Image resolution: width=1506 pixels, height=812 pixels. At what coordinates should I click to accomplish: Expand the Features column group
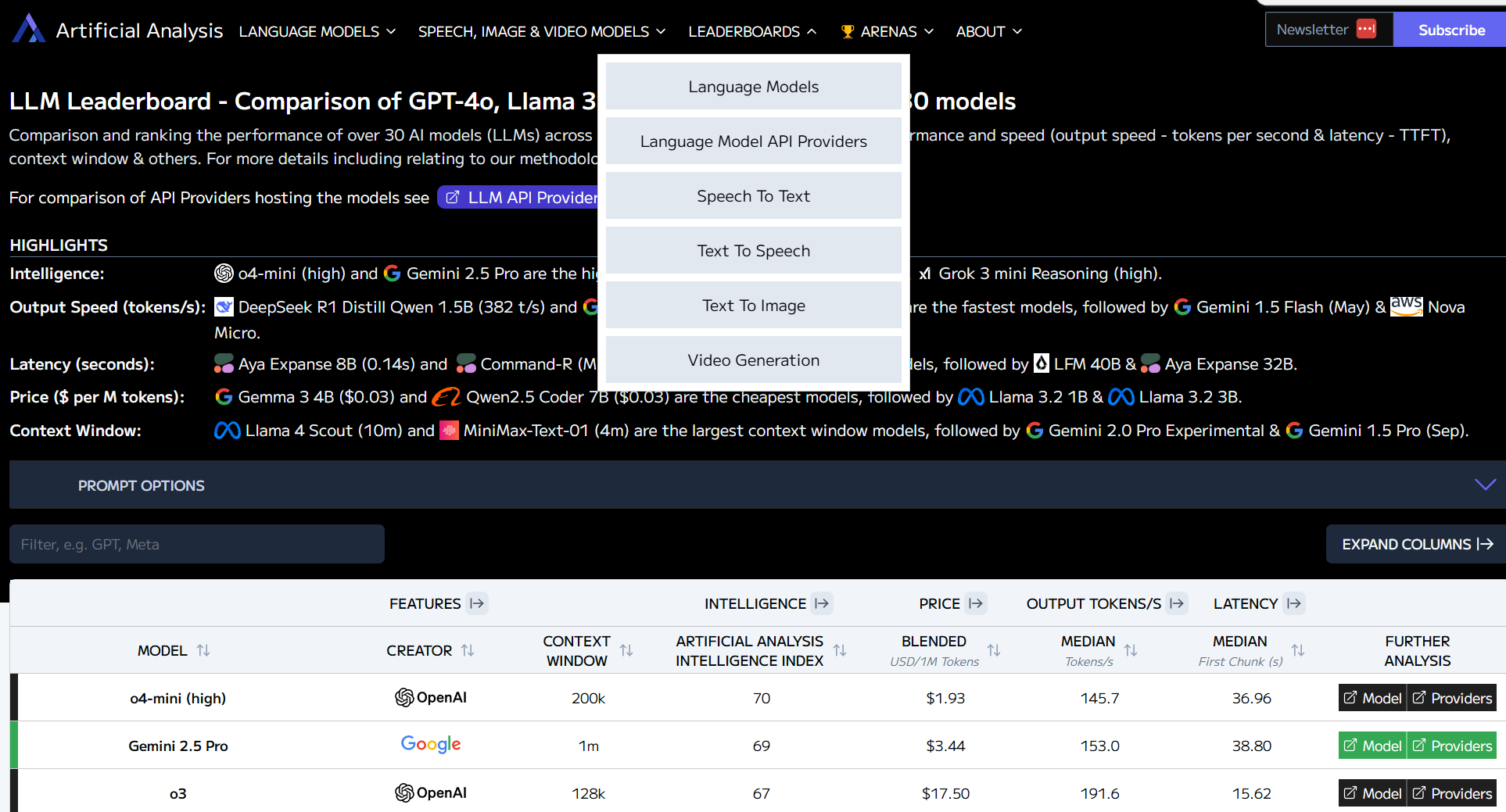(477, 603)
